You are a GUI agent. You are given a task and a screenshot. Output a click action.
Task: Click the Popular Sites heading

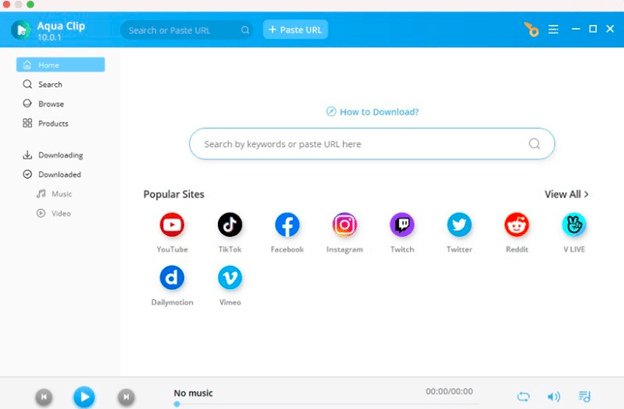pos(174,194)
